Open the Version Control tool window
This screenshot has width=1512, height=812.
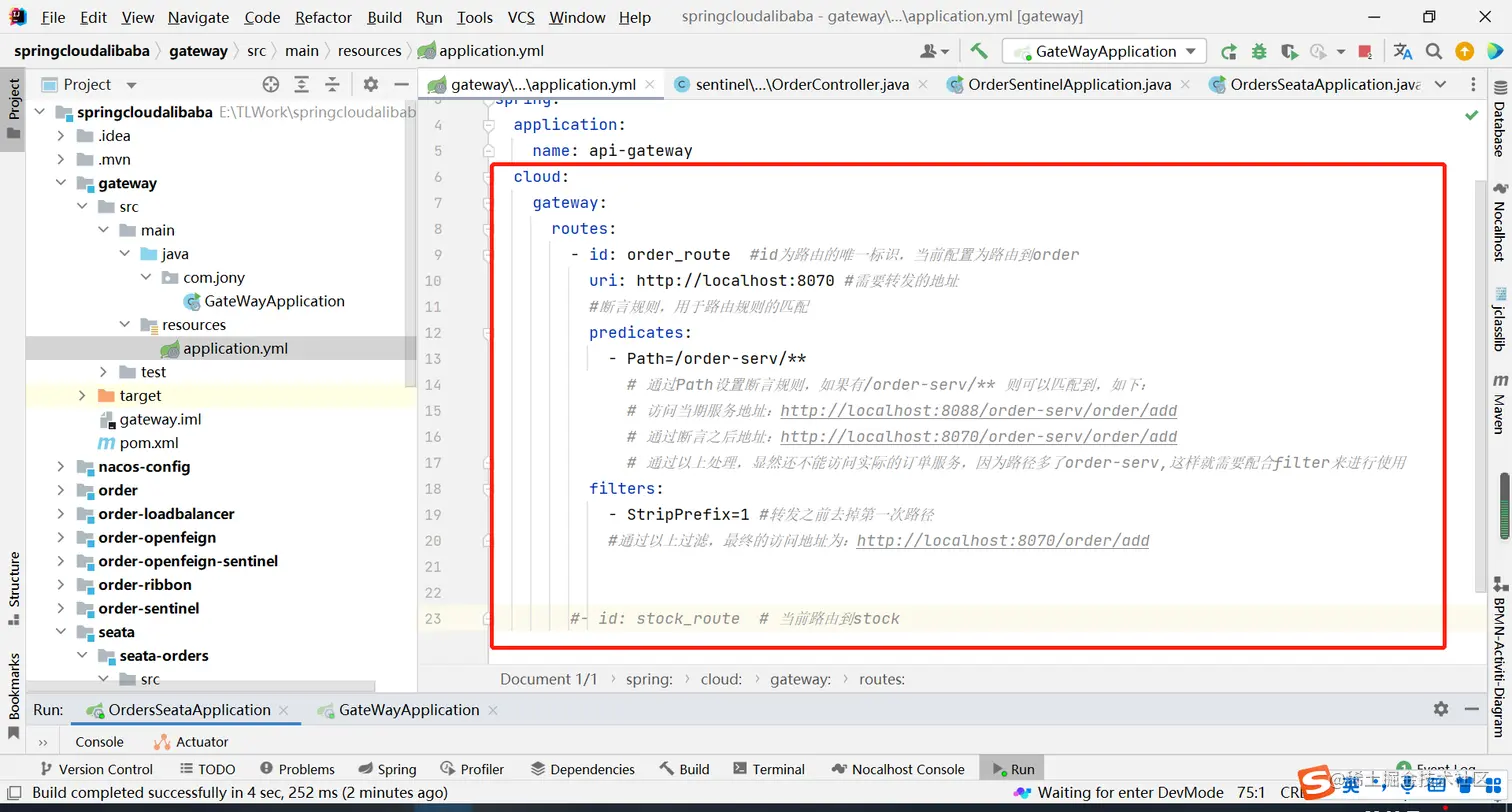click(95, 769)
